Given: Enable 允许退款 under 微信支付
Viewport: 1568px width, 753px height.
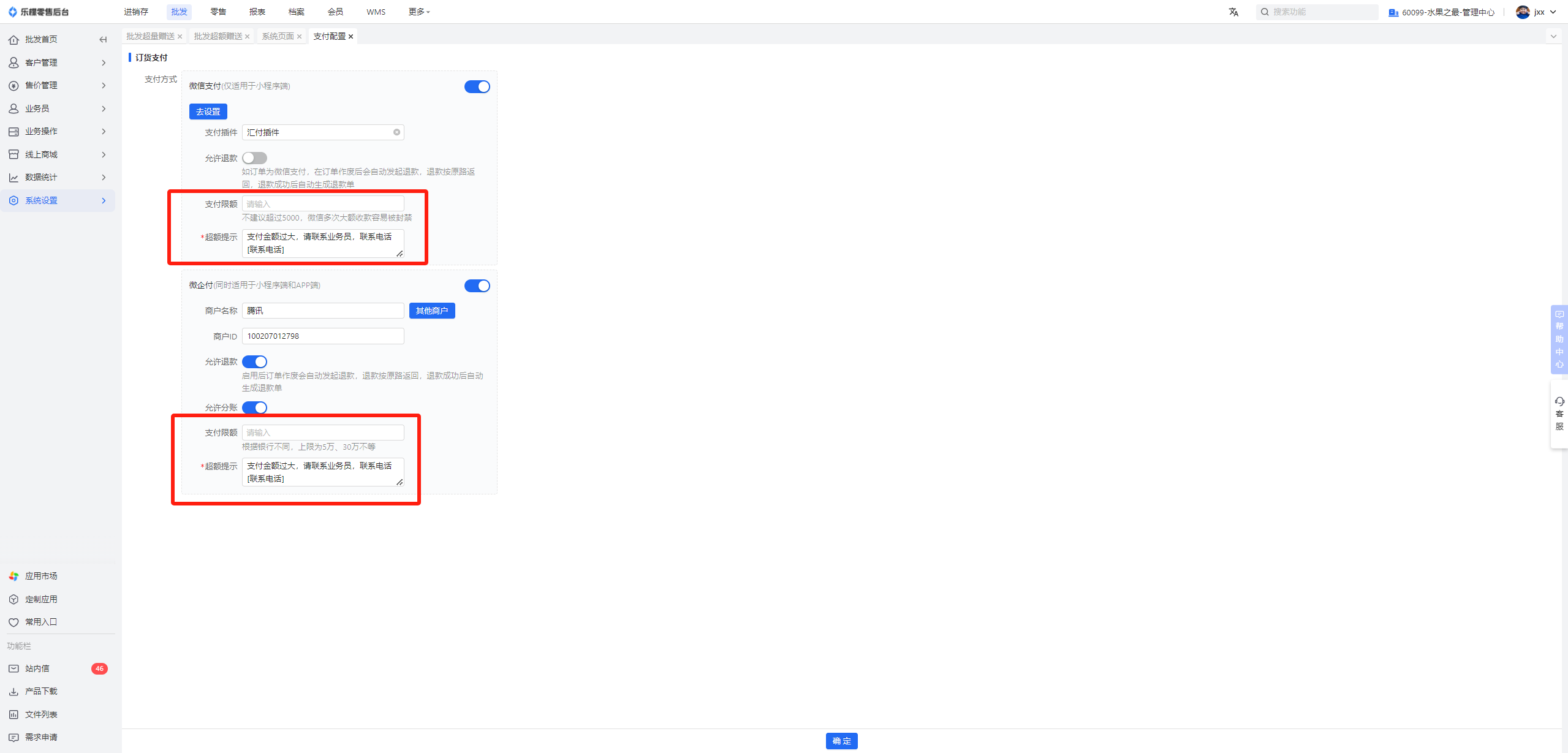Looking at the screenshot, I should click(x=254, y=158).
